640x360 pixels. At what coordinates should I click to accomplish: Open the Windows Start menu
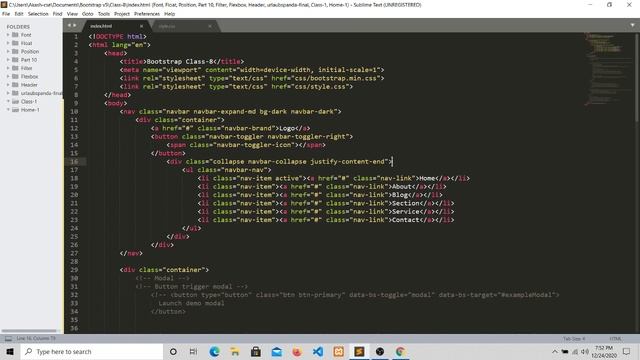[10, 351]
